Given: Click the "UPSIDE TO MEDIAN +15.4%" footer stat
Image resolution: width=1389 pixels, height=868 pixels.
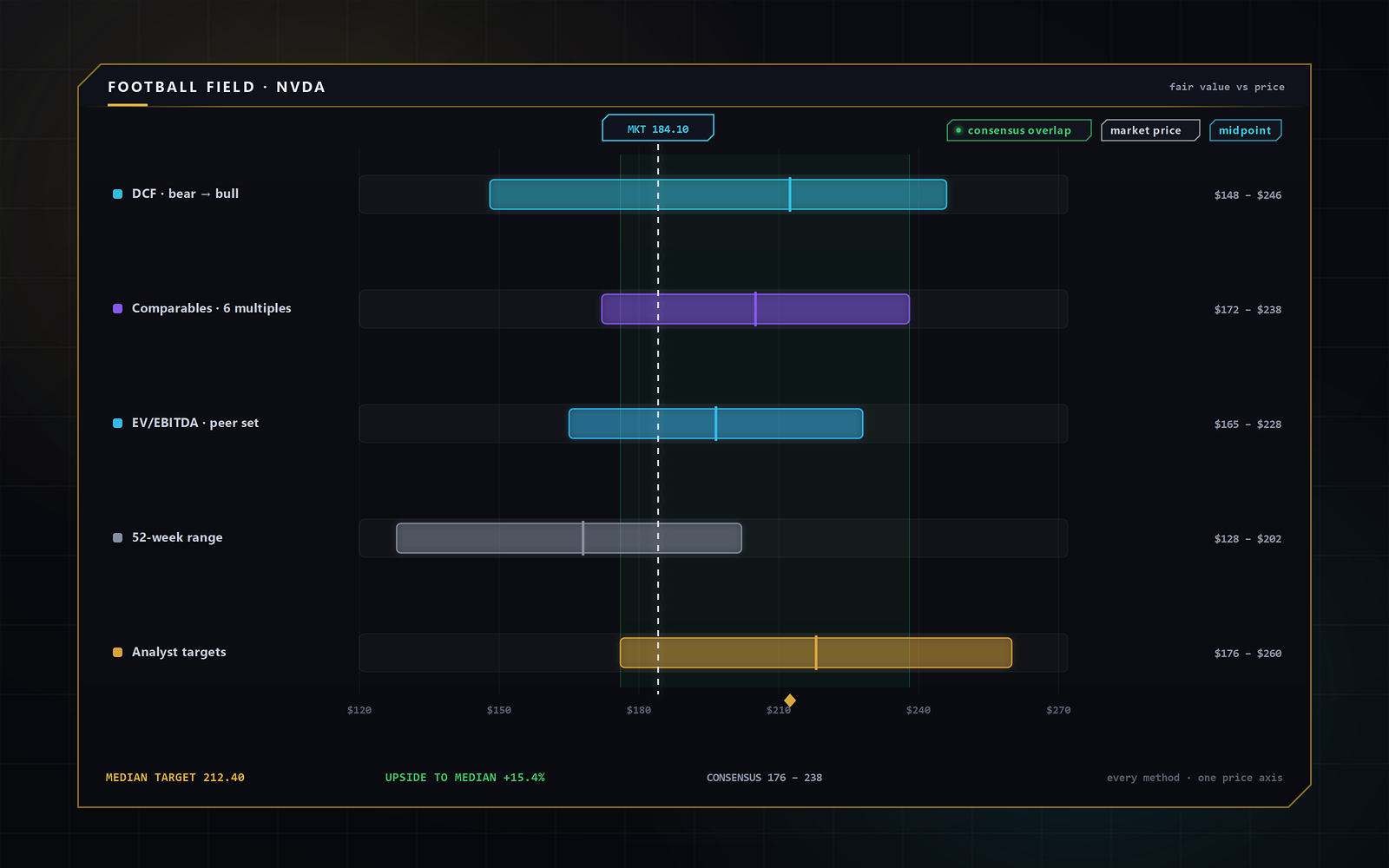Looking at the screenshot, I should [465, 778].
